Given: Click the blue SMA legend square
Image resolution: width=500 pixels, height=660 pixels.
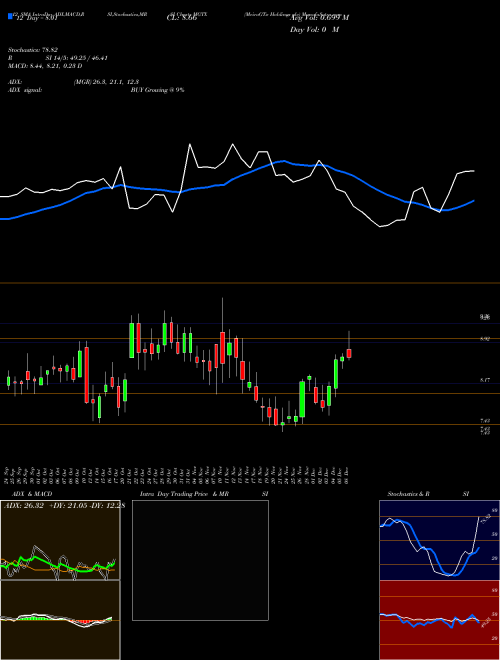Looking at the screenshot, I should tap(10, 16).
